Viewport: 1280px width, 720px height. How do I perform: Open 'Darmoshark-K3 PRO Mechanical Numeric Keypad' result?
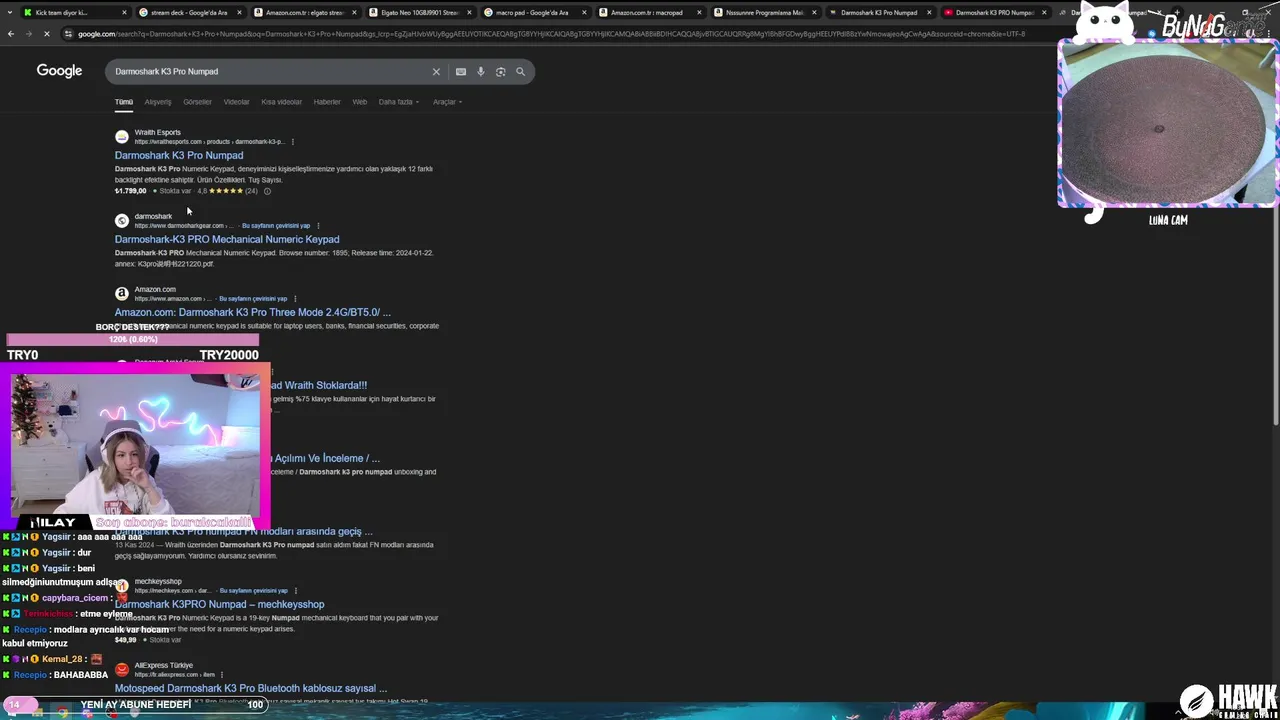(227, 240)
